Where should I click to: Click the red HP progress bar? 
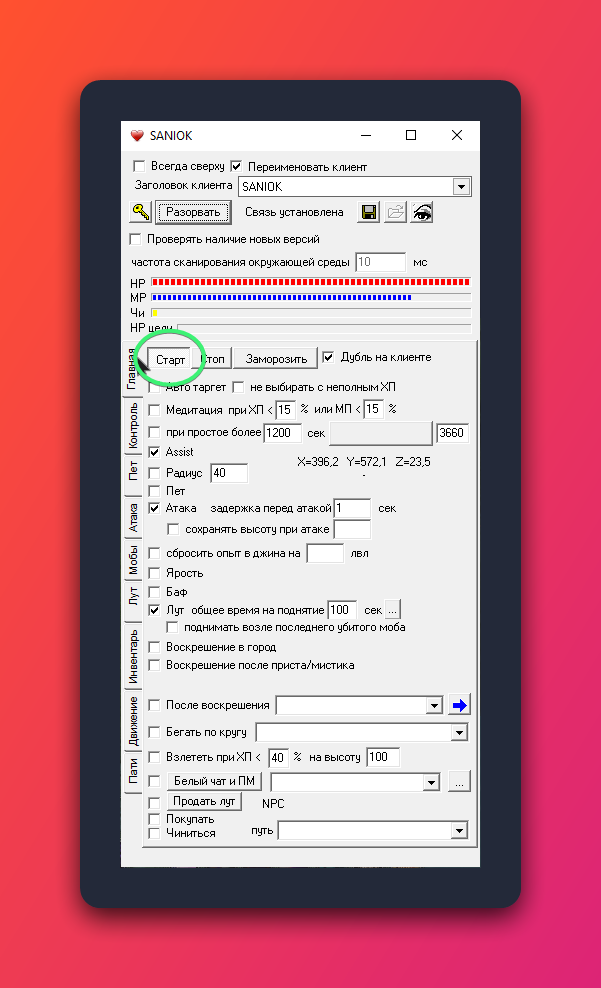click(x=310, y=283)
